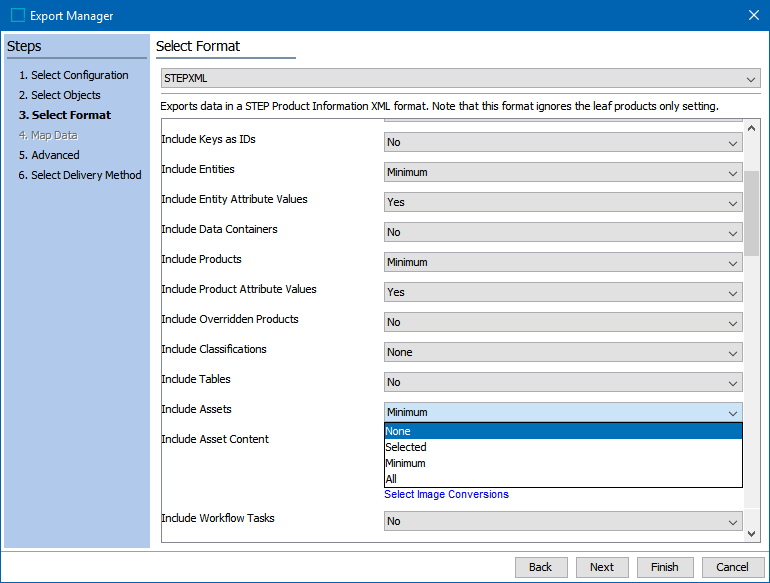The image size is (770, 583).
Task: Open the STEPXML format dropdown
Action: (460, 78)
